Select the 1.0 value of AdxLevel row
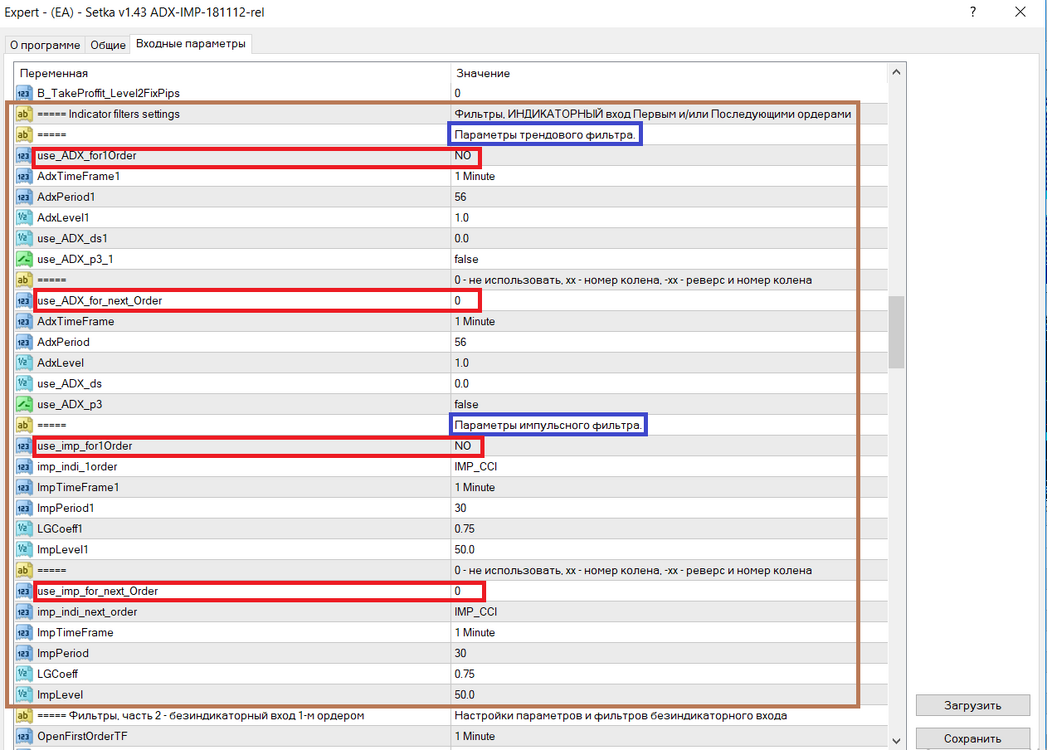1047x750 pixels. pyautogui.click(x=461, y=363)
